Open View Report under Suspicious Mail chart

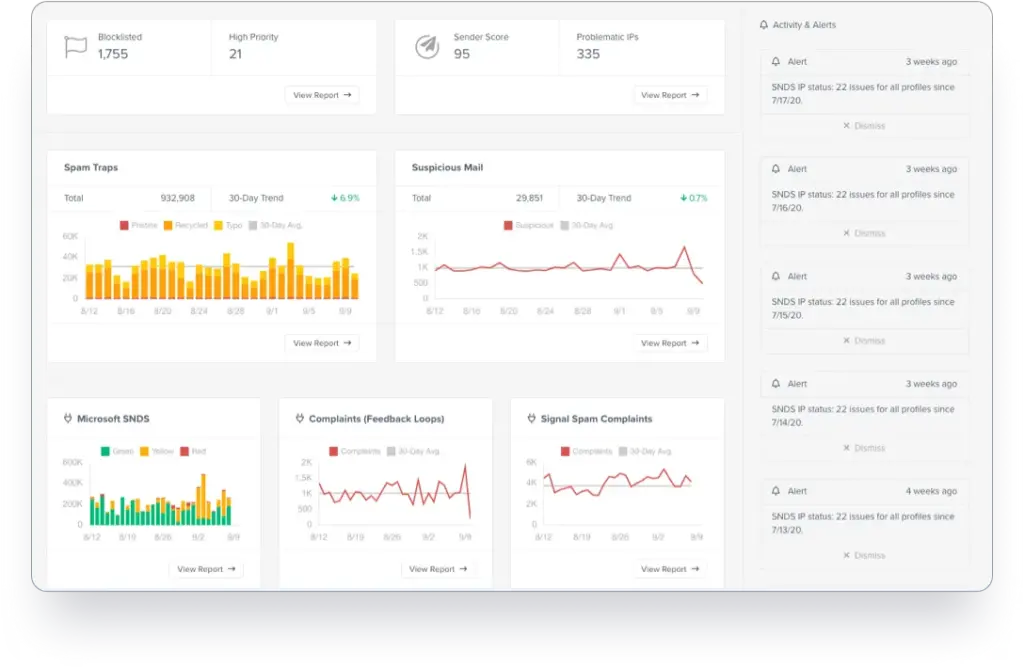tap(669, 343)
